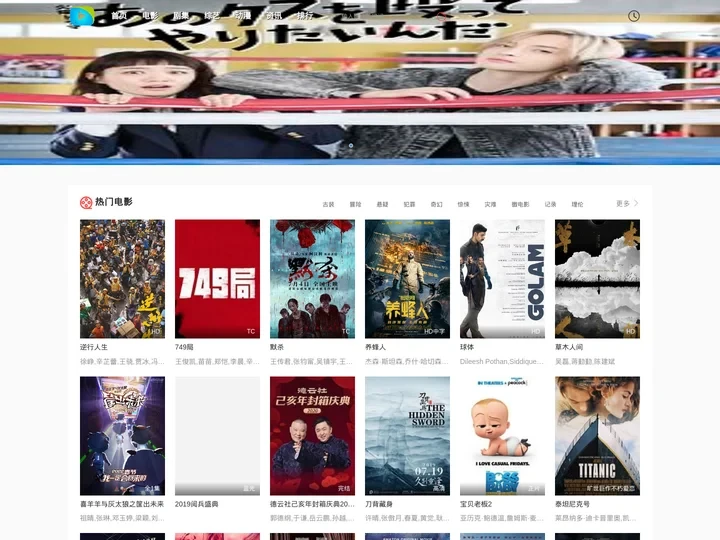The width and height of the screenshot is (720, 540).
Task: Click the hero banner drama poster
Action: (x=360, y=83)
